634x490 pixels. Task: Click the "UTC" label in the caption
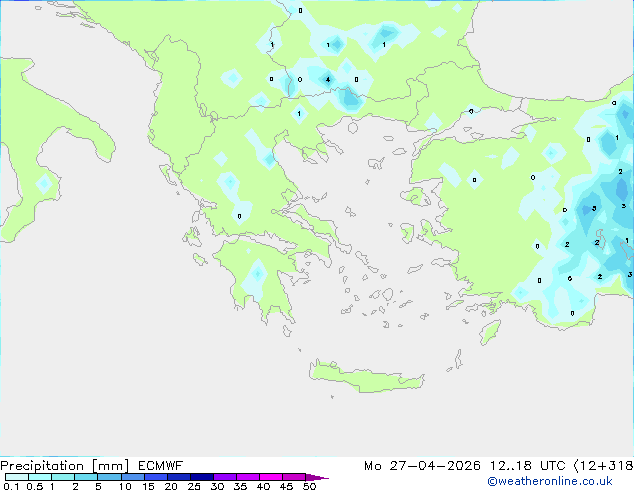tap(552, 466)
